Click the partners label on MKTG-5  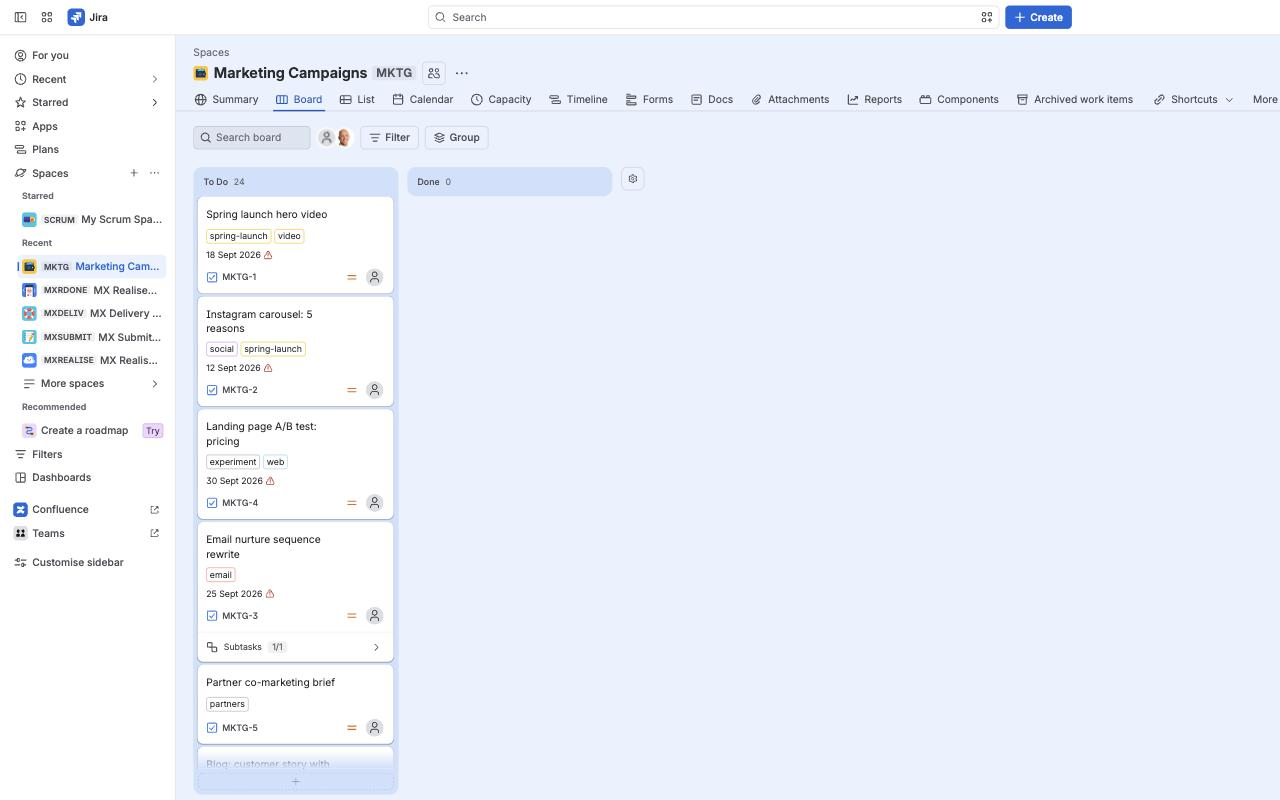tap(227, 704)
